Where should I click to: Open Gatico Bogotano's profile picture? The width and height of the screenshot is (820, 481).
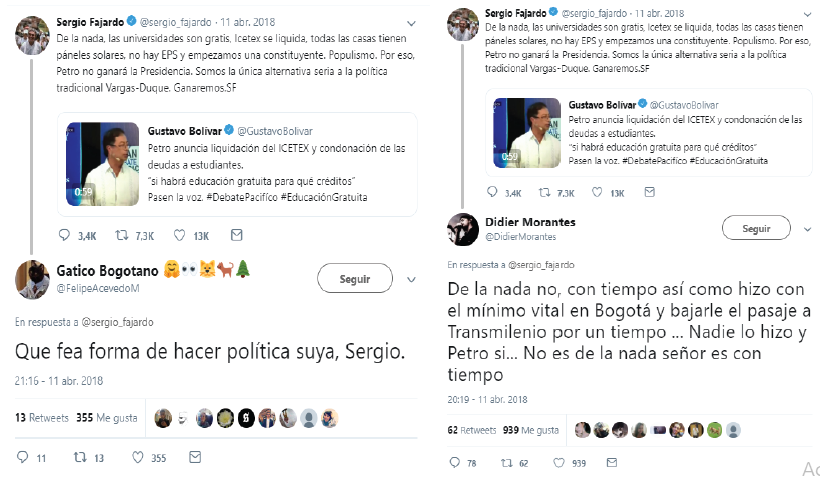click(34, 280)
